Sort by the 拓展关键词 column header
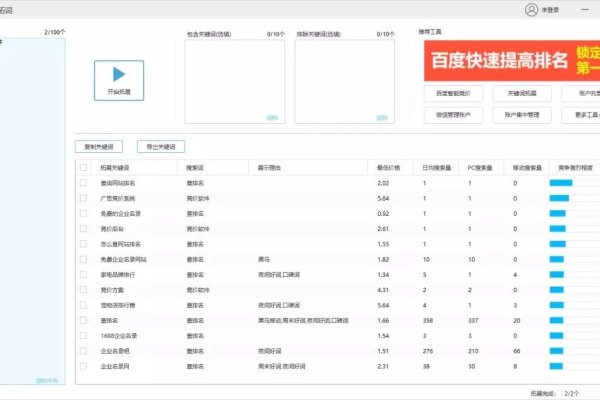The width and height of the screenshot is (600, 400). 115,168
